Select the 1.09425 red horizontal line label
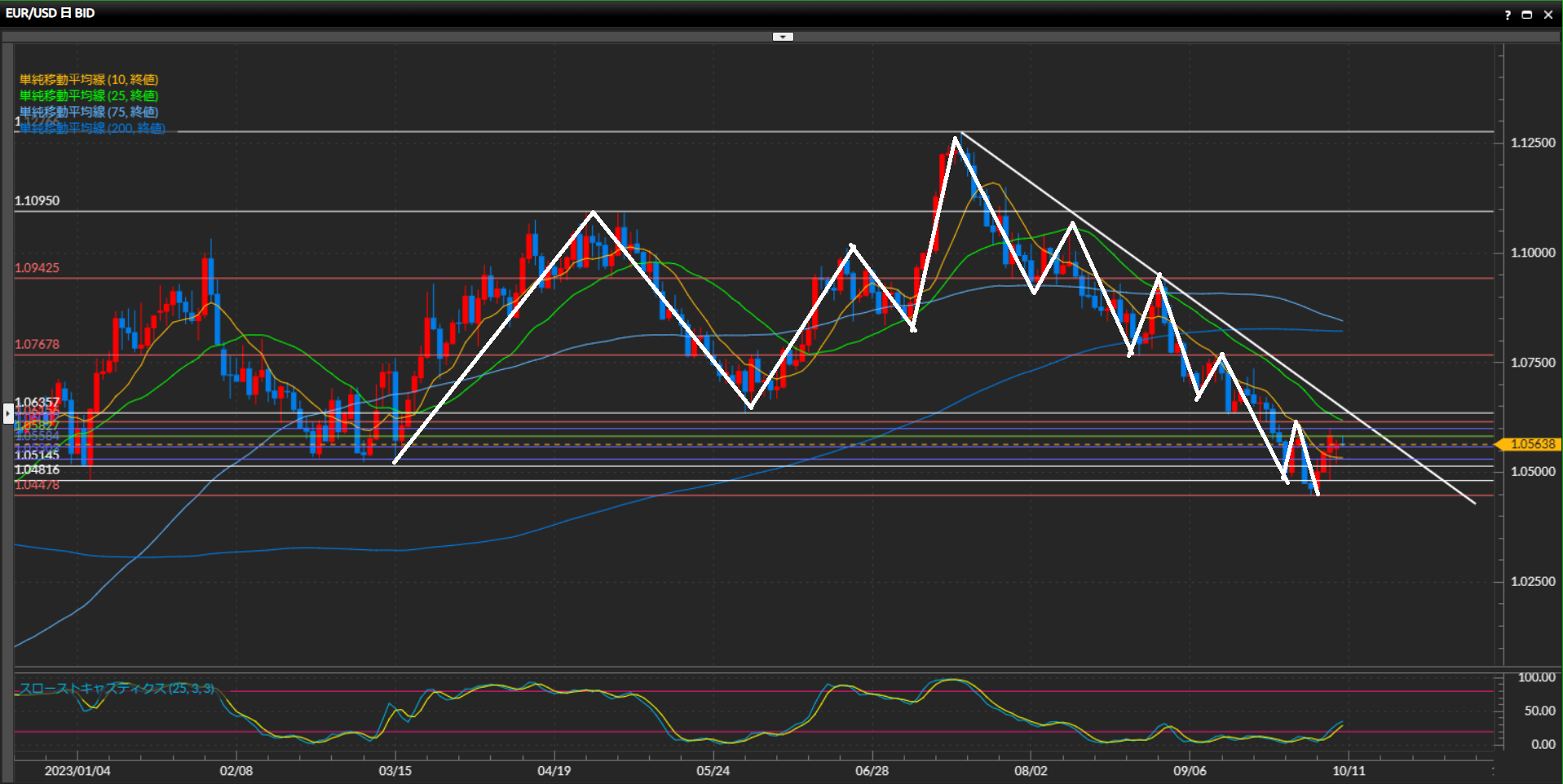The width and height of the screenshot is (1563, 784). click(x=37, y=268)
